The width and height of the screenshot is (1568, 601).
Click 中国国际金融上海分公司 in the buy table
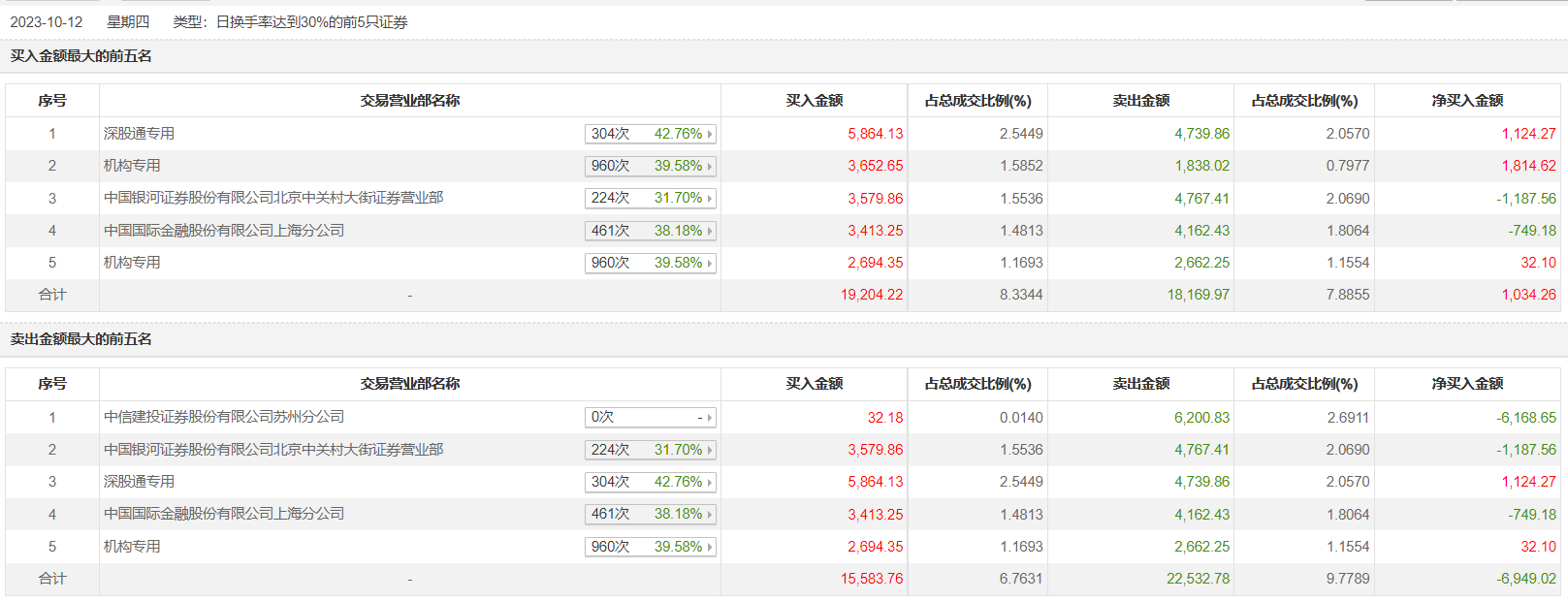tap(224, 231)
